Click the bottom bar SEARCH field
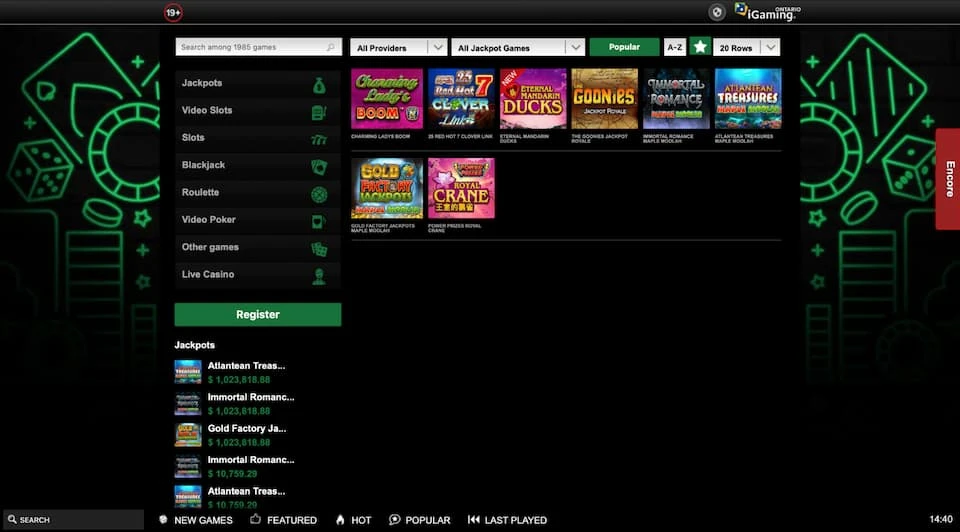Viewport: 960px width, 532px height. click(73, 520)
